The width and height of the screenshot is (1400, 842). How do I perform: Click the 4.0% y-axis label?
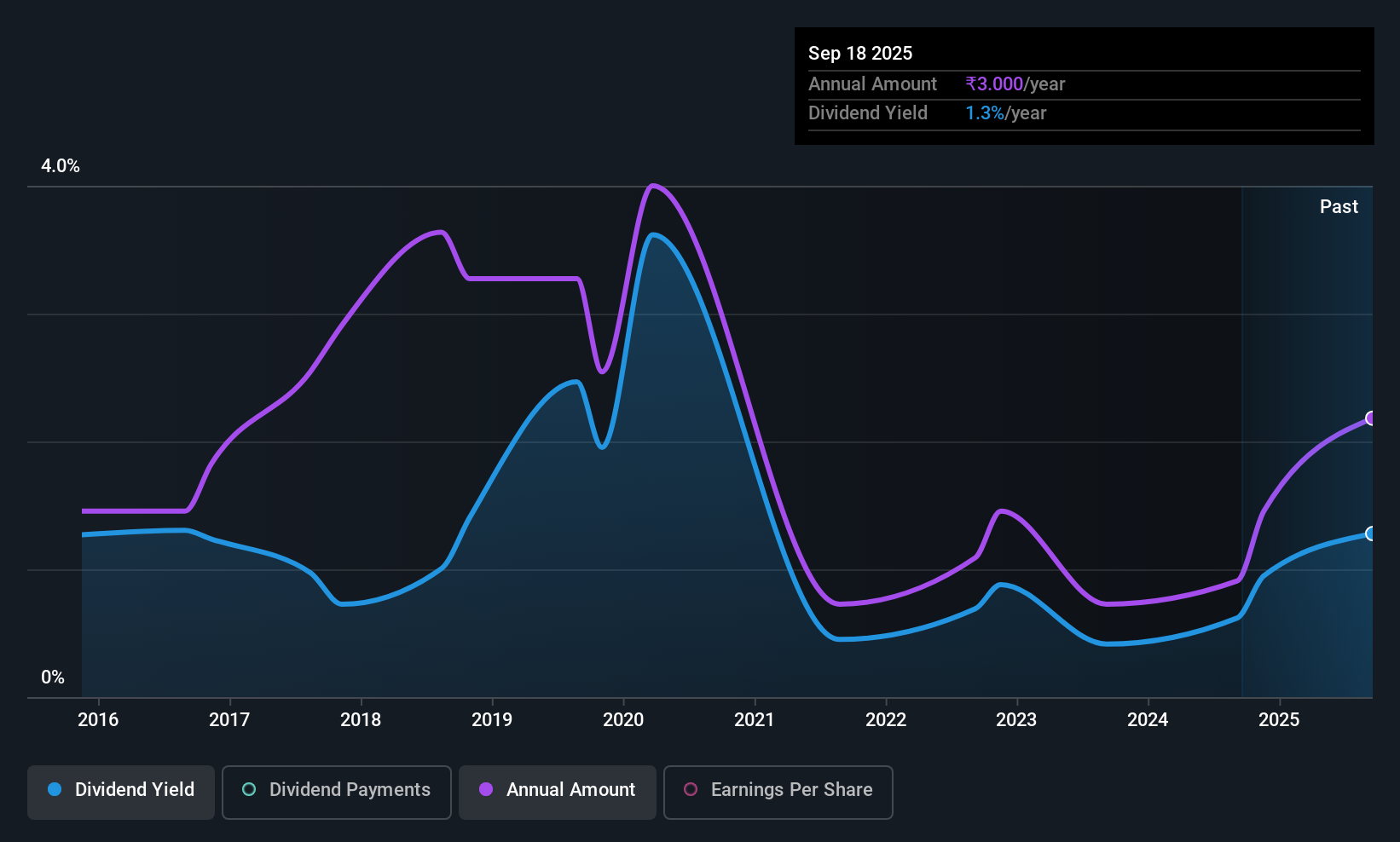[x=61, y=166]
